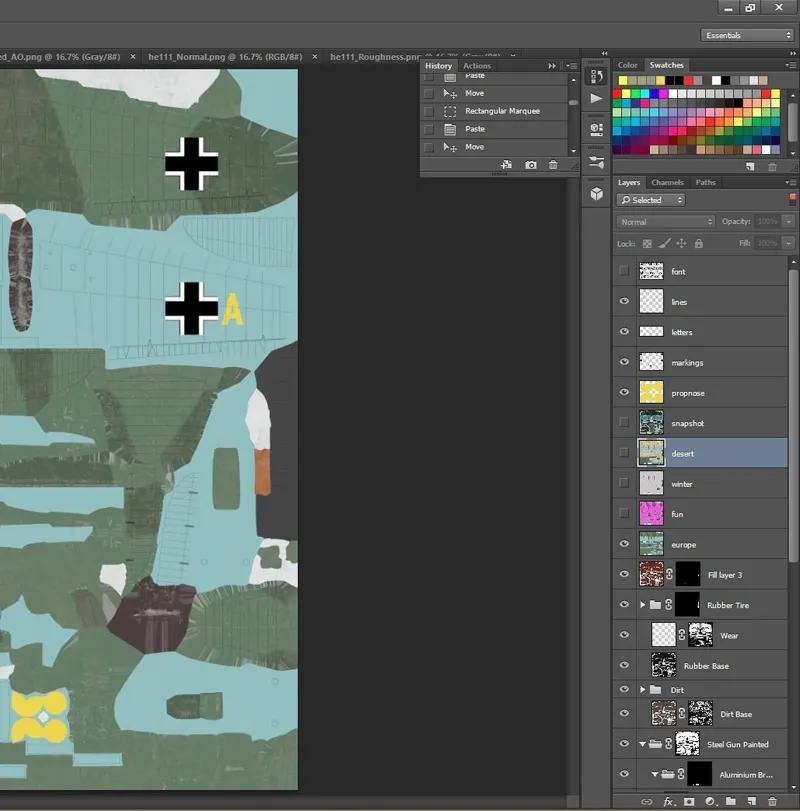Open the Essentials workspace dropdown

pyautogui.click(x=748, y=35)
